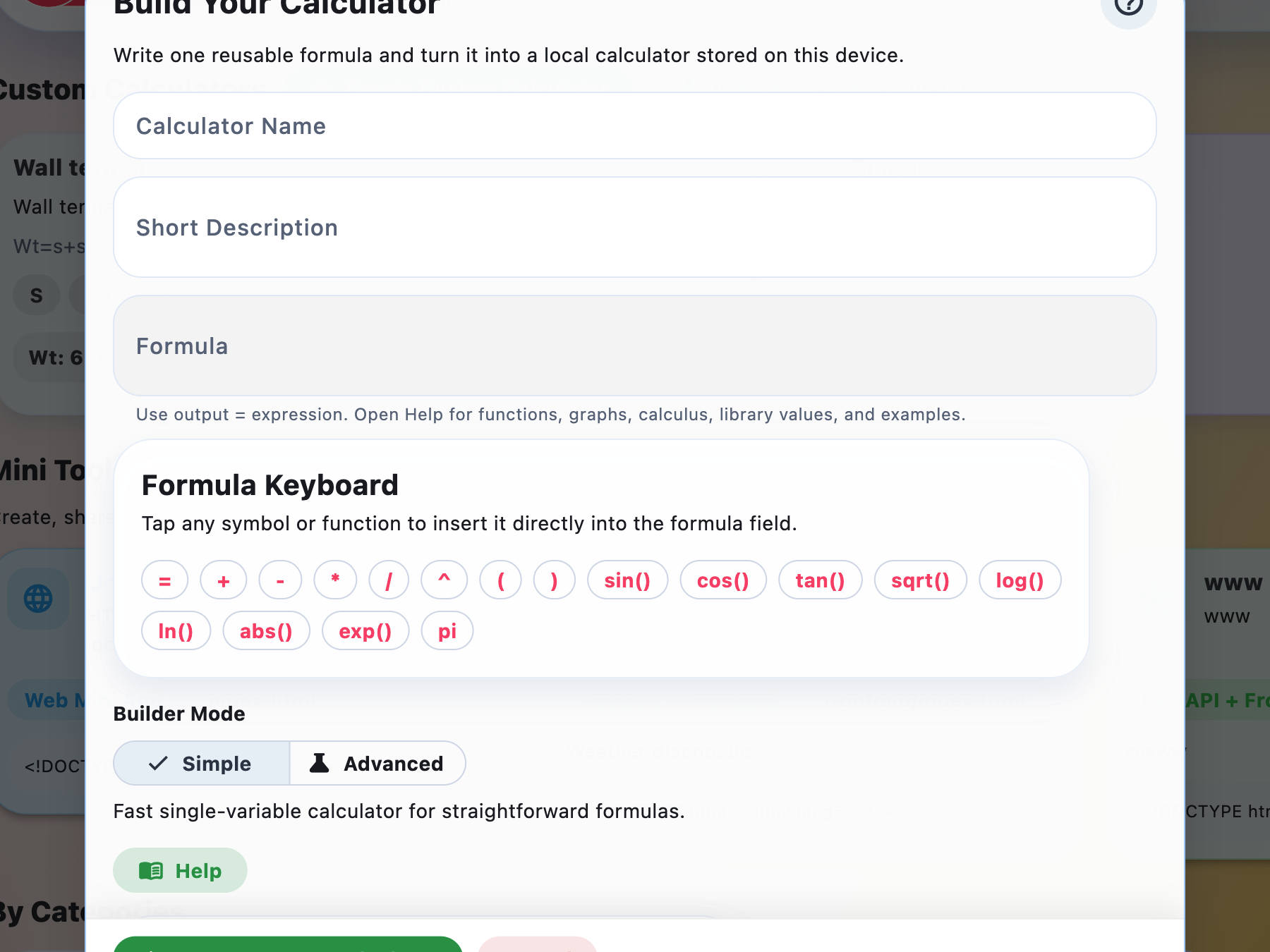Image resolution: width=1270 pixels, height=952 pixels.
Task: Click the Calculator Name input field
Action: [634, 126]
